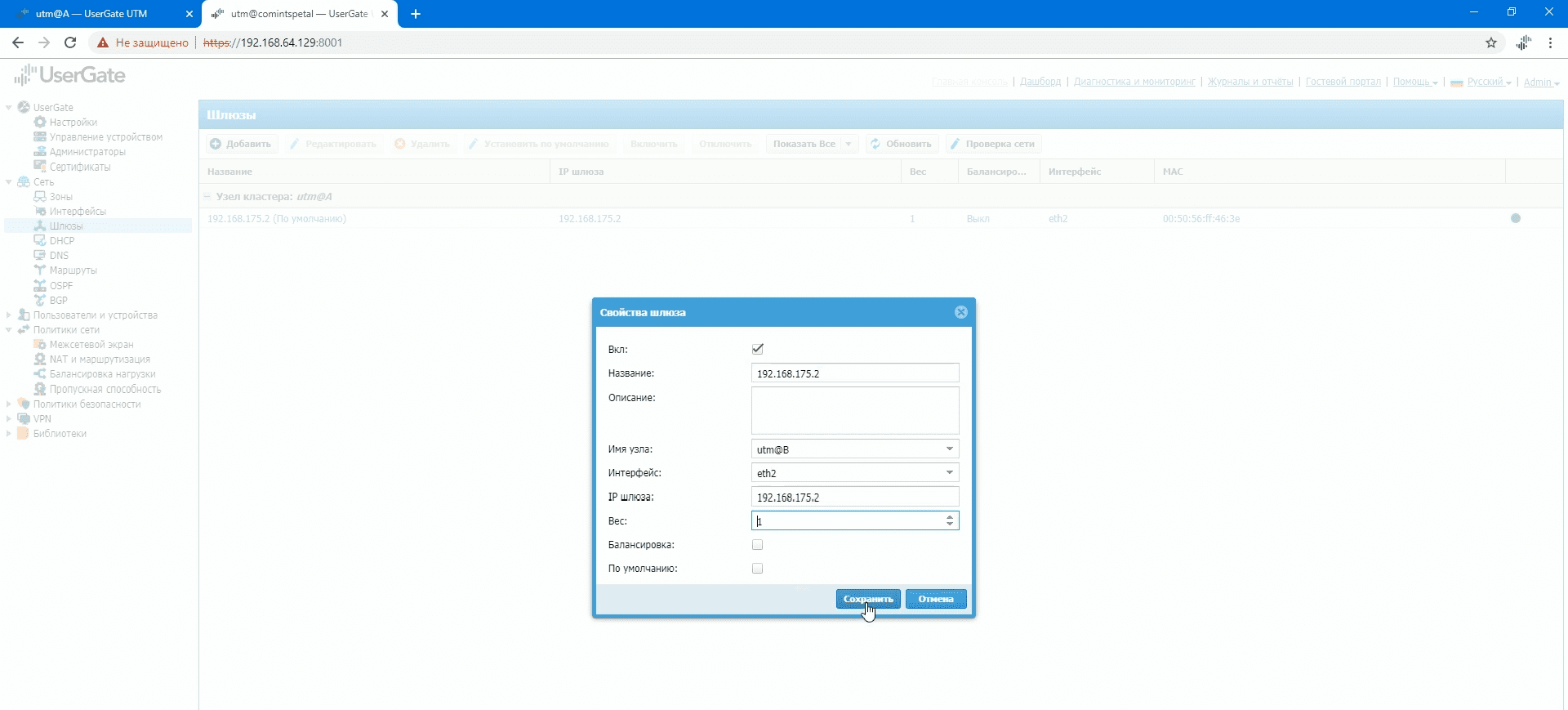
Task: Click into the Описание text area
Action: click(855, 411)
